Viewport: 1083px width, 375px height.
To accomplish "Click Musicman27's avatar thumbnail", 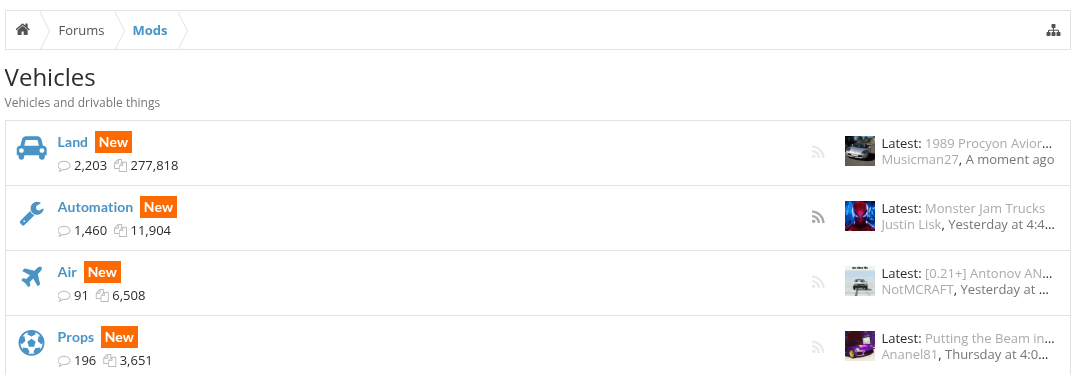I will pos(860,151).
